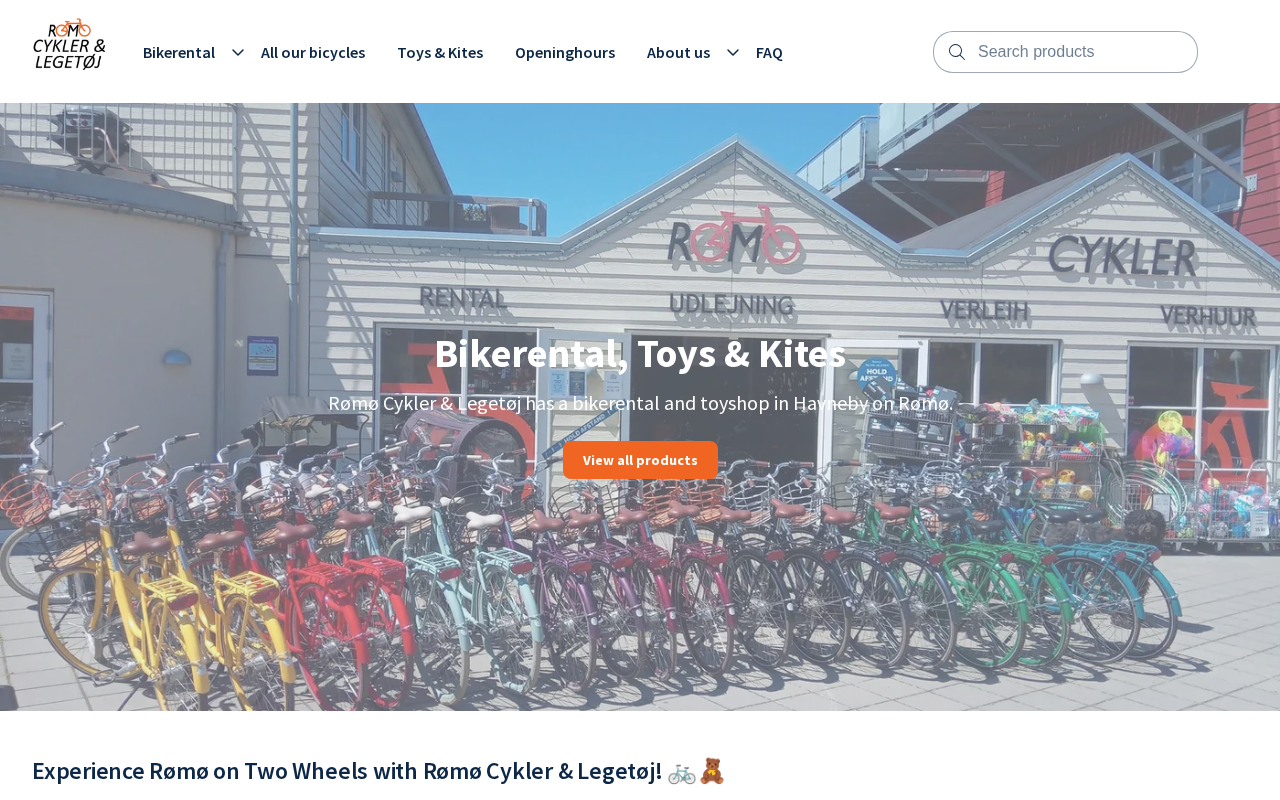The width and height of the screenshot is (1280, 800).
Task: Click the magnifier icon in the search box
Action: (x=957, y=52)
